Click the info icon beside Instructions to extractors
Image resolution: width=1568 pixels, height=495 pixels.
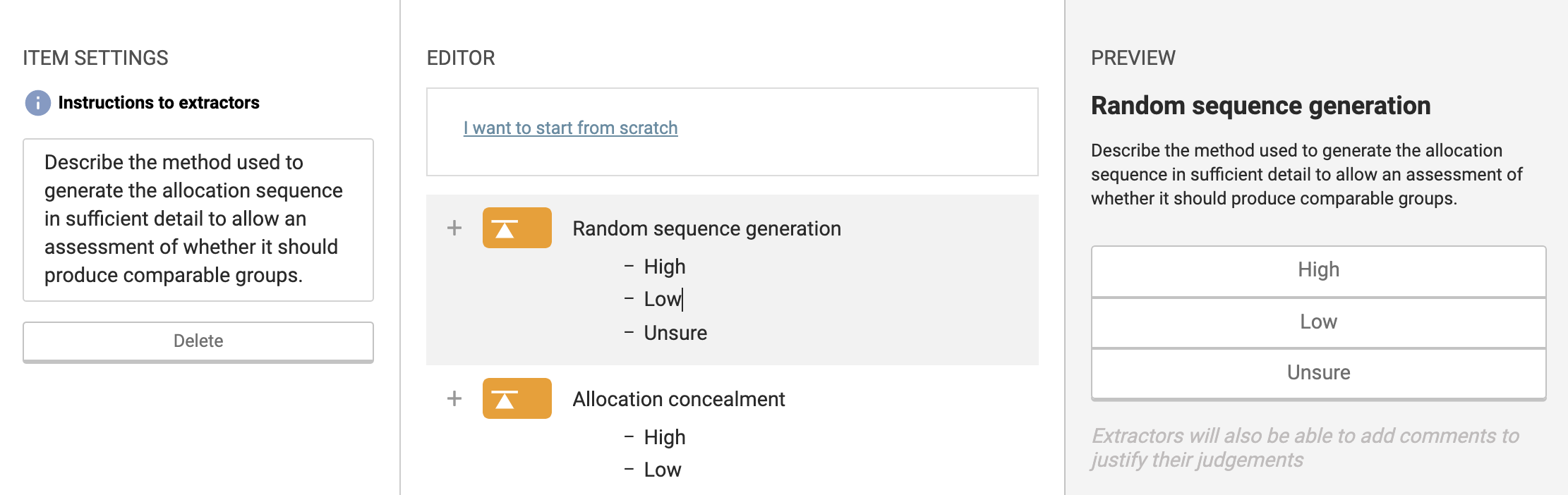tap(38, 103)
